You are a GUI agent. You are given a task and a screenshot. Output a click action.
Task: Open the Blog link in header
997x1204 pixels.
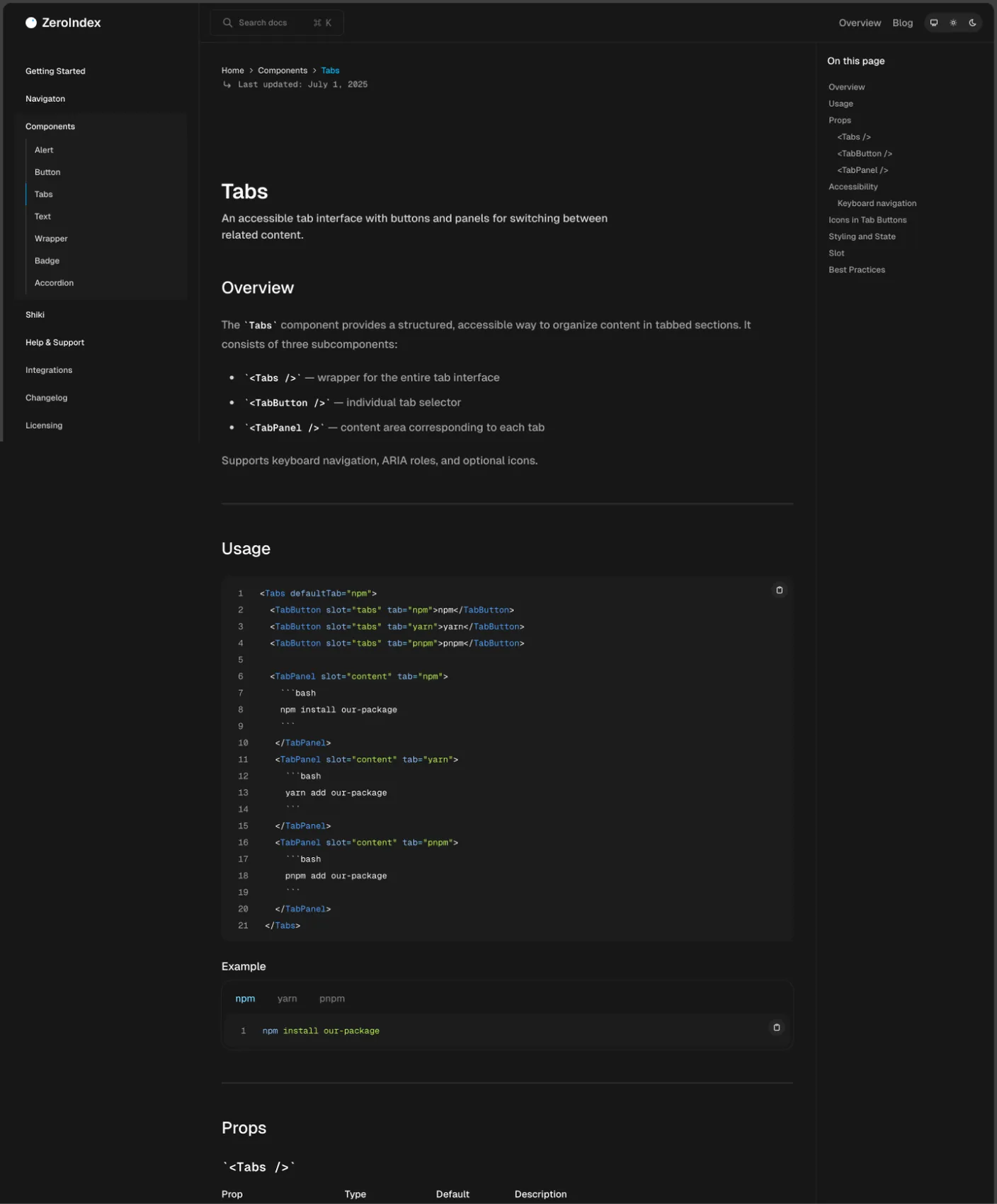[x=902, y=23]
